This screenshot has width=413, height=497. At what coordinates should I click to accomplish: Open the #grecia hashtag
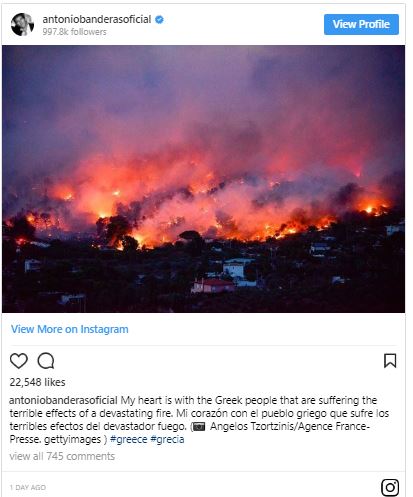click(167, 439)
